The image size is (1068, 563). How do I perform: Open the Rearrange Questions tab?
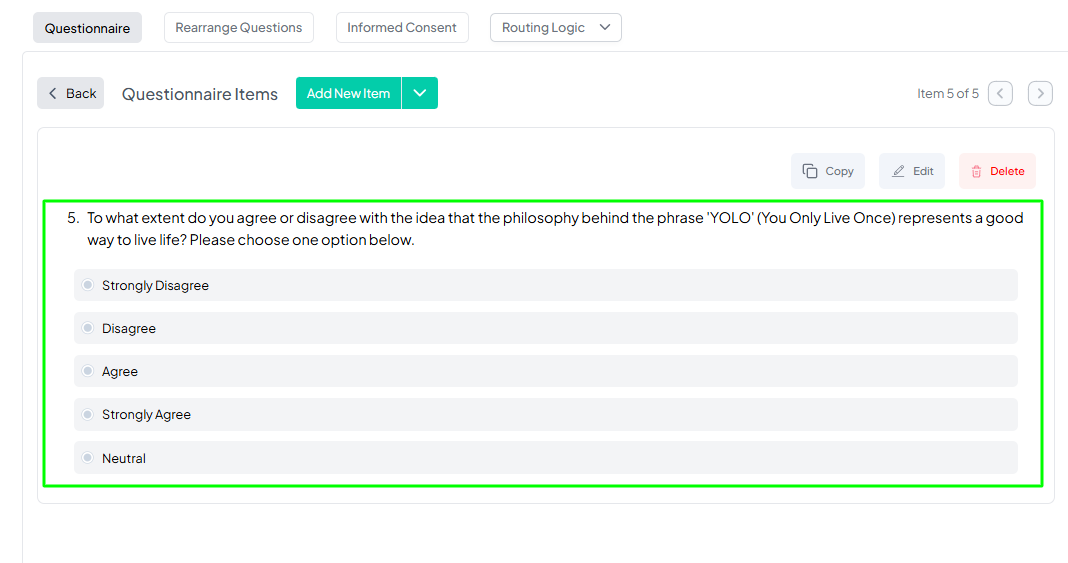tap(238, 28)
